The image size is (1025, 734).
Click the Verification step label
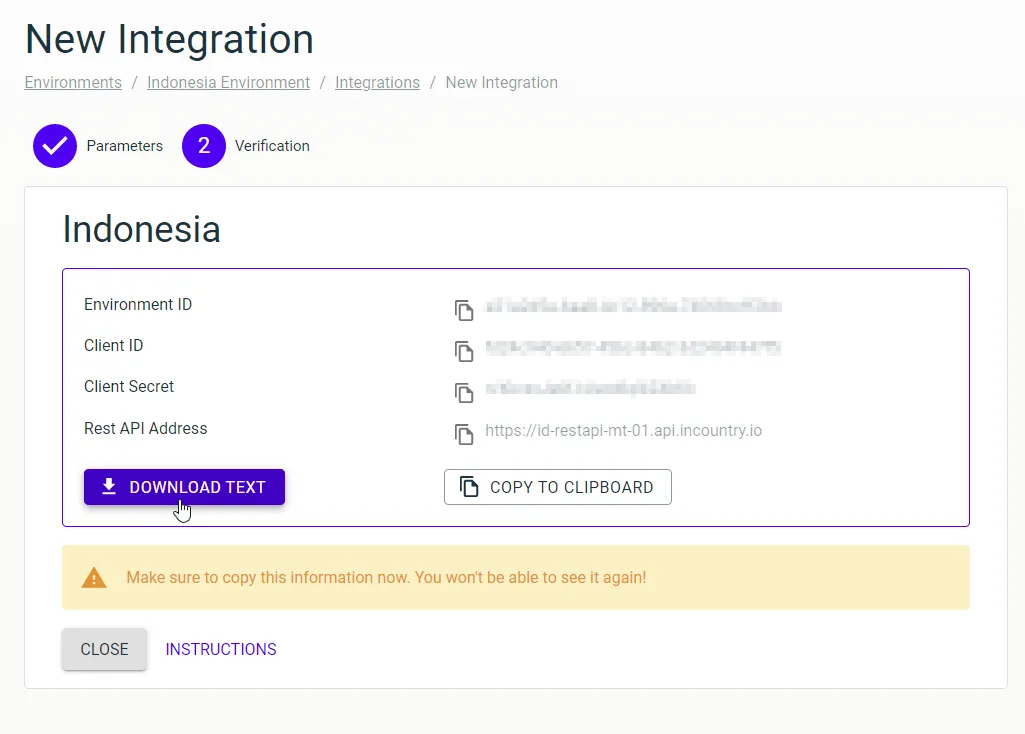(271, 145)
